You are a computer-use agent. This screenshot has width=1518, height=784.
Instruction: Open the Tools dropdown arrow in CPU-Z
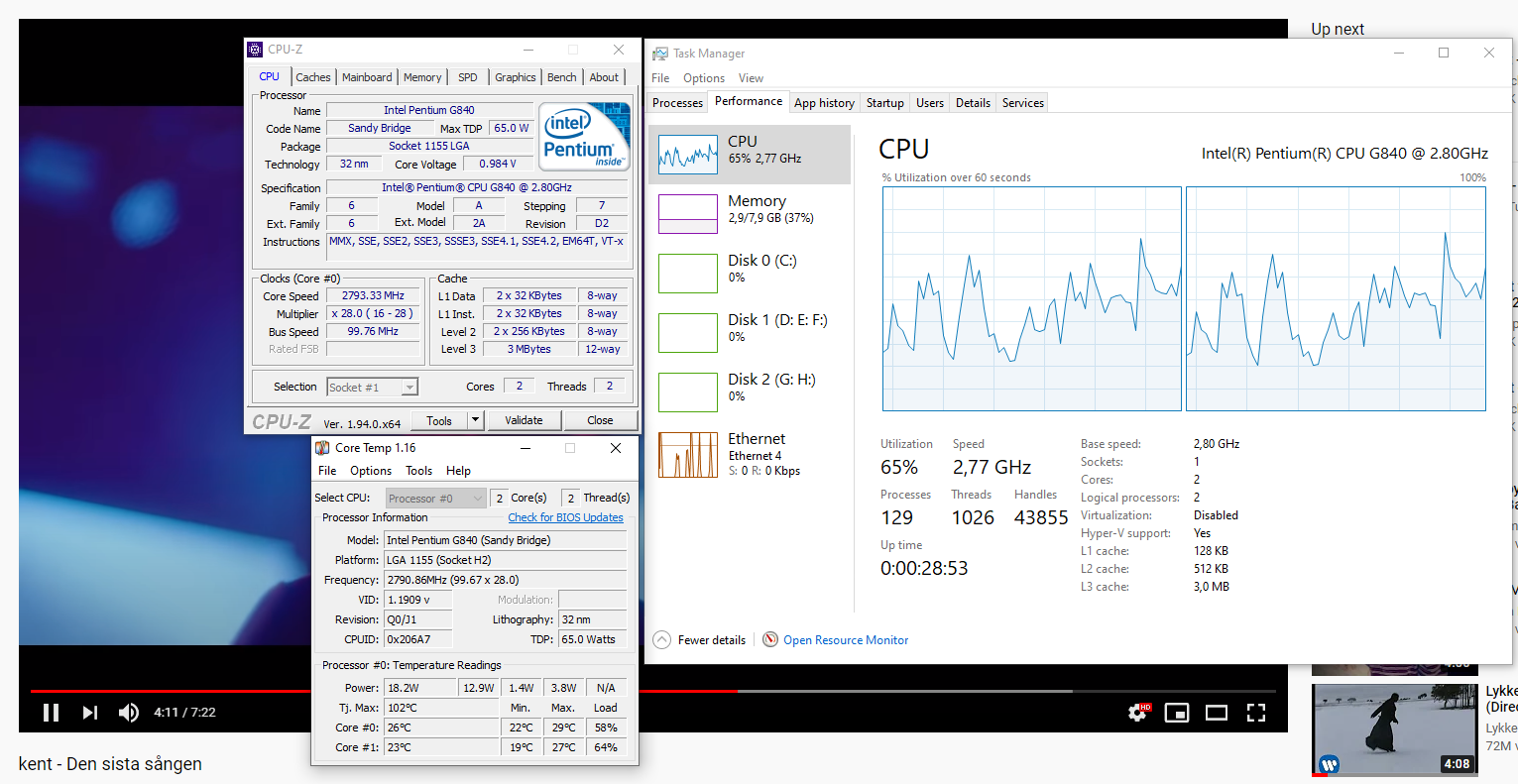[475, 420]
